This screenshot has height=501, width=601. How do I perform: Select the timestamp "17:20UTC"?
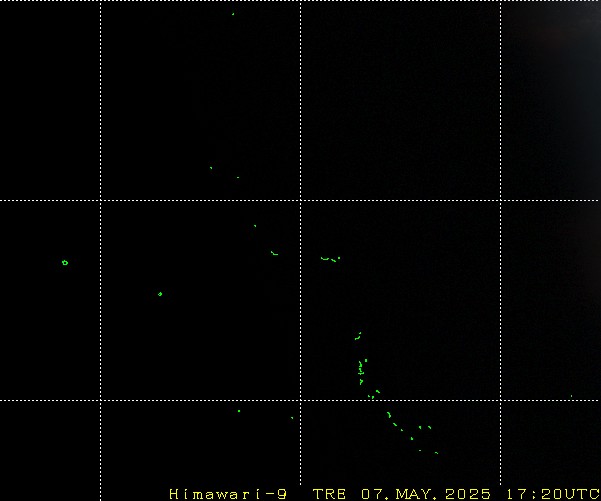point(553,494)
